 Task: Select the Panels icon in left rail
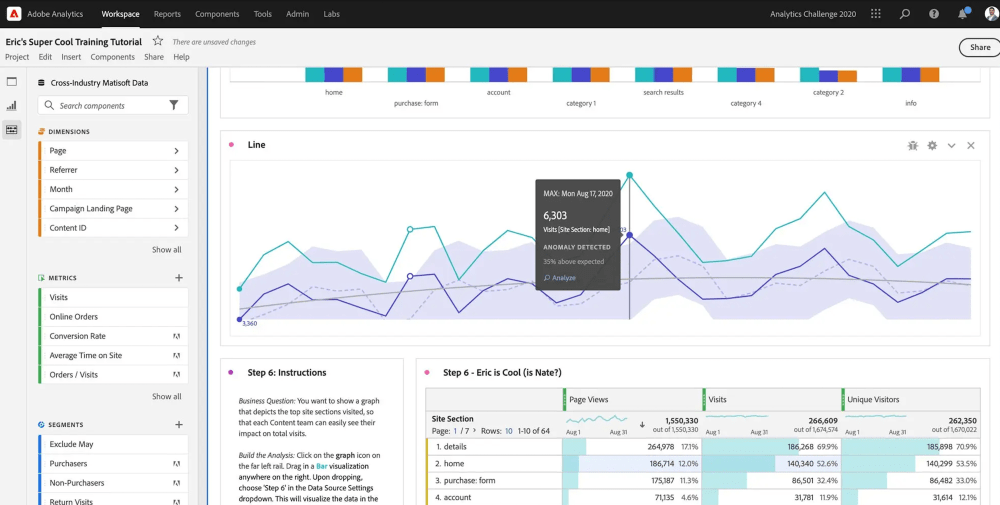coord(11,82)
